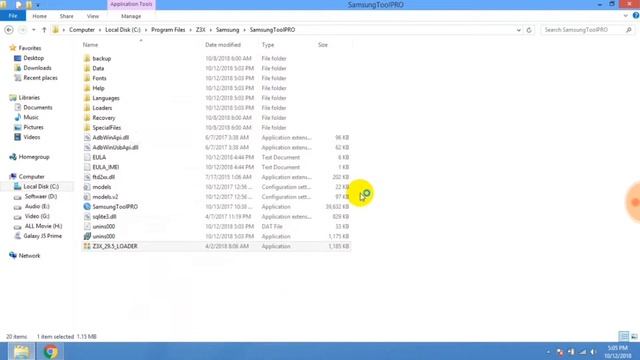Open the Manage ribbon tab

(x=131, y=16)
